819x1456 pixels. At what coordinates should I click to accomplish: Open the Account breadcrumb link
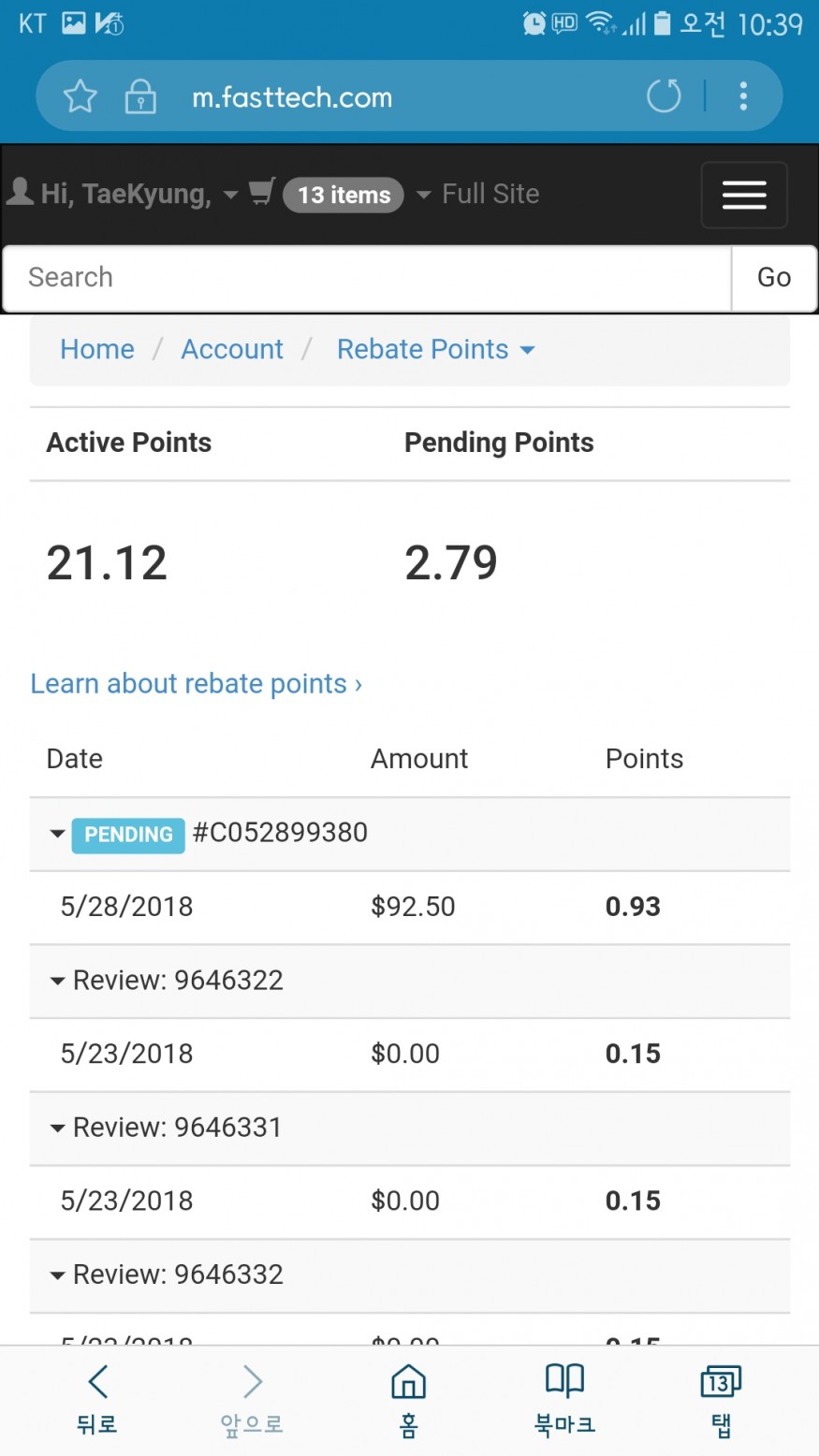coord(232,349)
